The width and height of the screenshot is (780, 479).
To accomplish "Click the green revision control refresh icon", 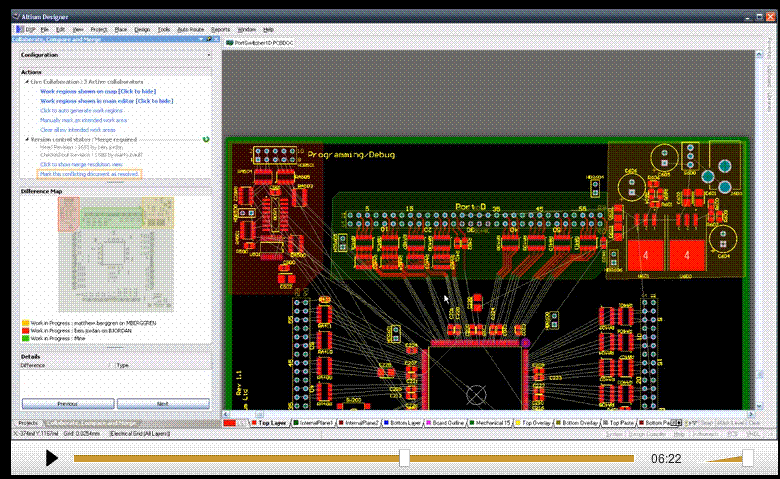I will [x=205, y=139].
